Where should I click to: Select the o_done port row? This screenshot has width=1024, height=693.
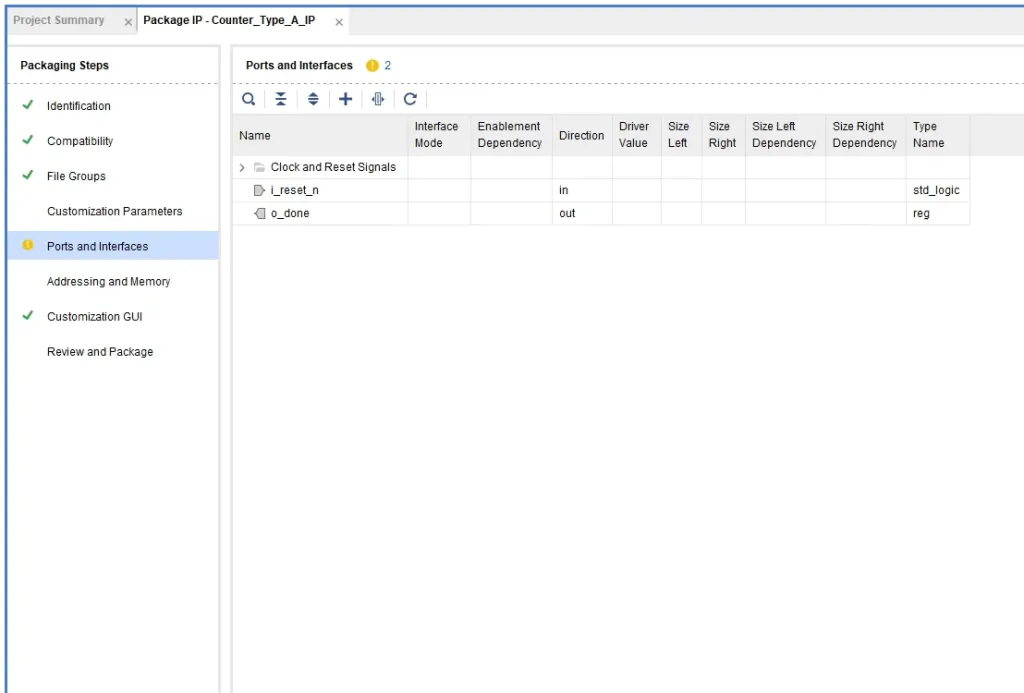tap(601, 213)
